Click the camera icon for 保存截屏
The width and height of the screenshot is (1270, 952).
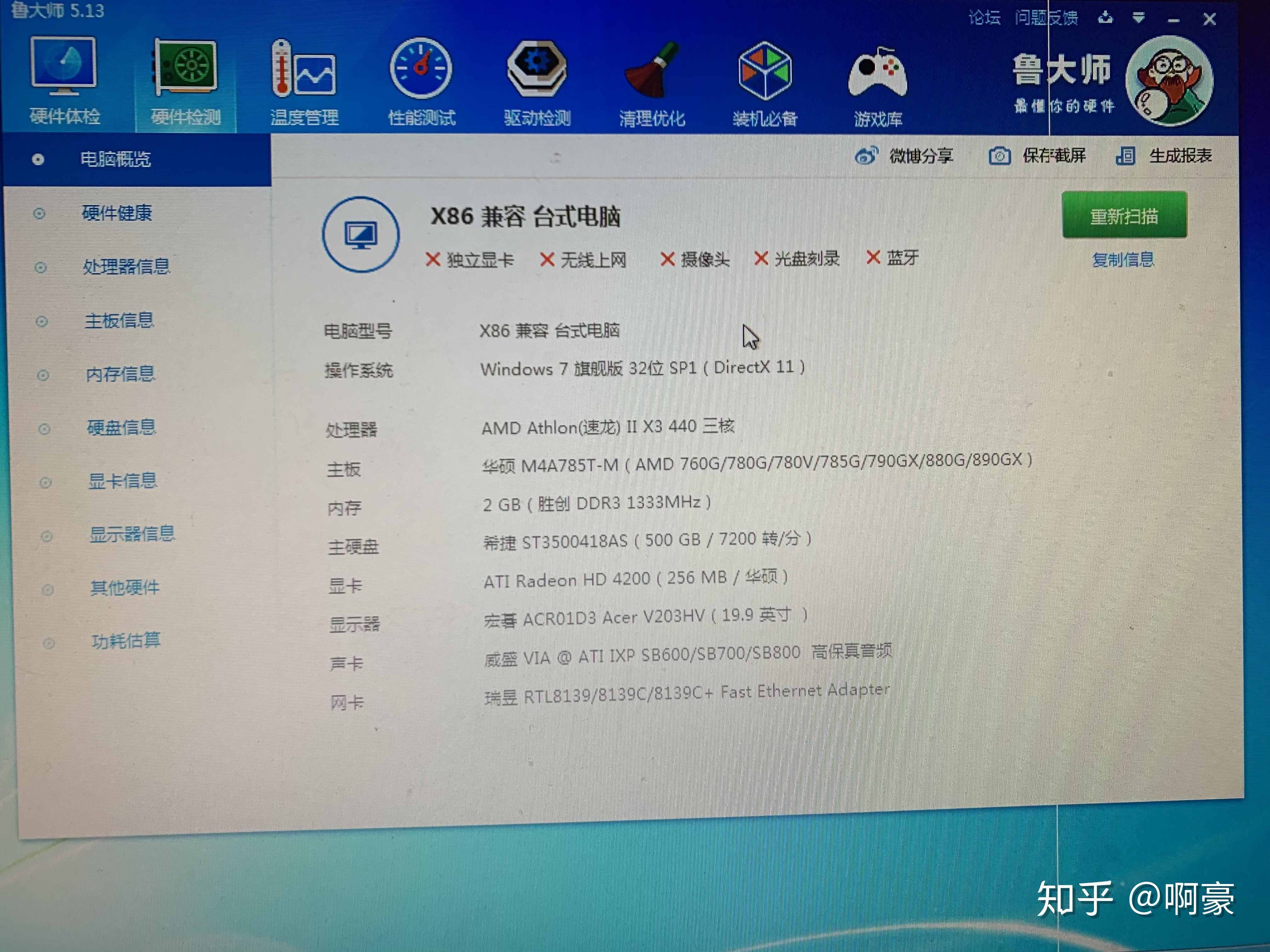999,156
